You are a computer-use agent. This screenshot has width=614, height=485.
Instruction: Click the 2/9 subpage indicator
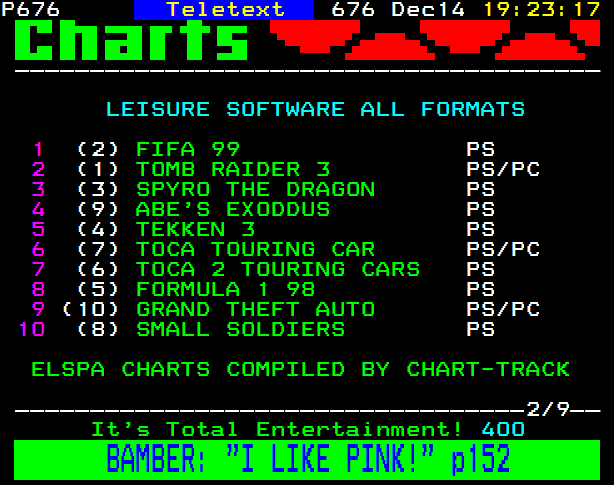[x=548, y=408]
